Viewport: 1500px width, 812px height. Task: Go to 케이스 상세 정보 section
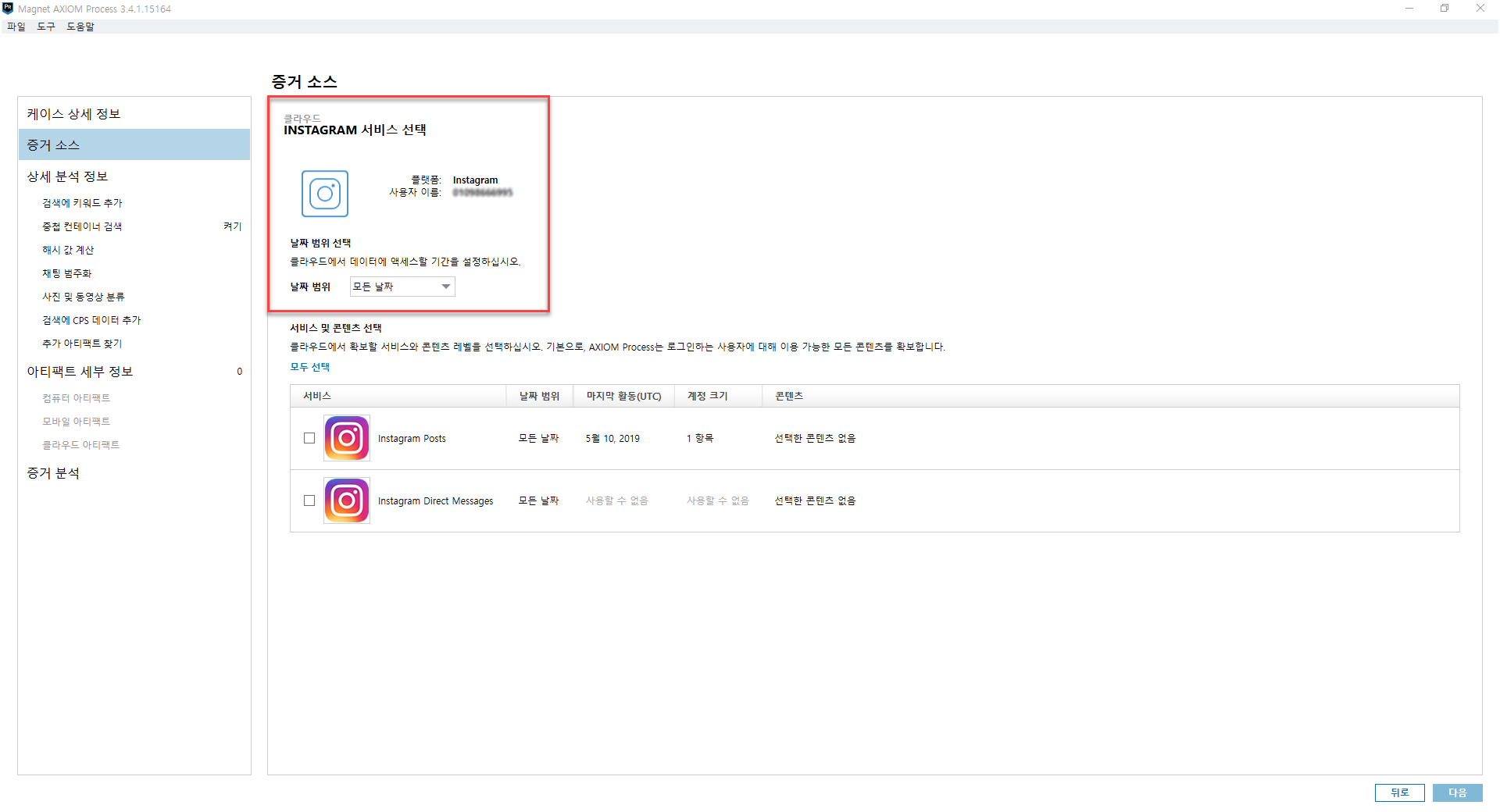point(134,114)
